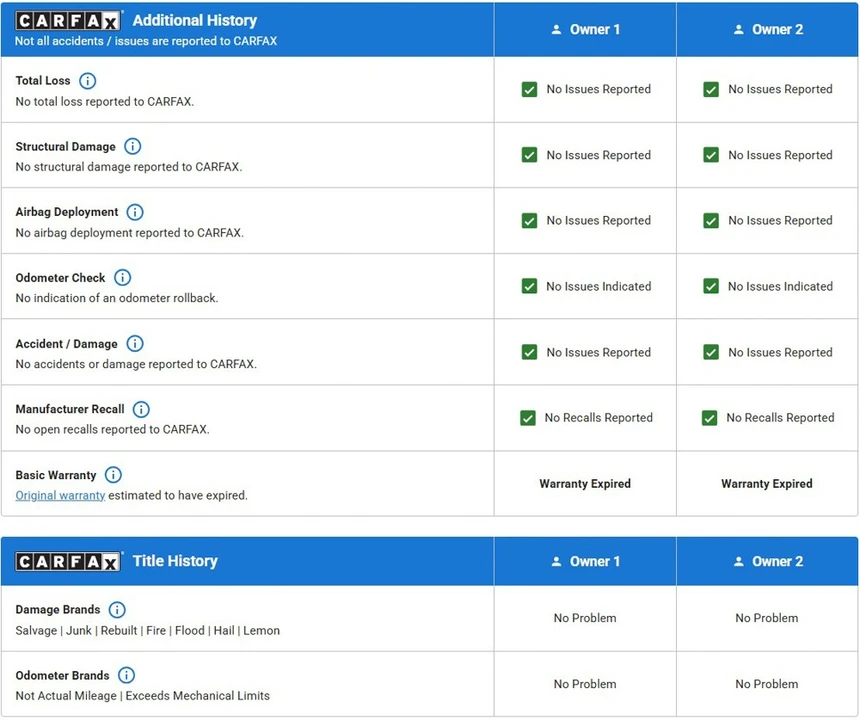Click Structural Damage checkmark for Owner 1
860x720 pixels.
click(x=529, y=155)
